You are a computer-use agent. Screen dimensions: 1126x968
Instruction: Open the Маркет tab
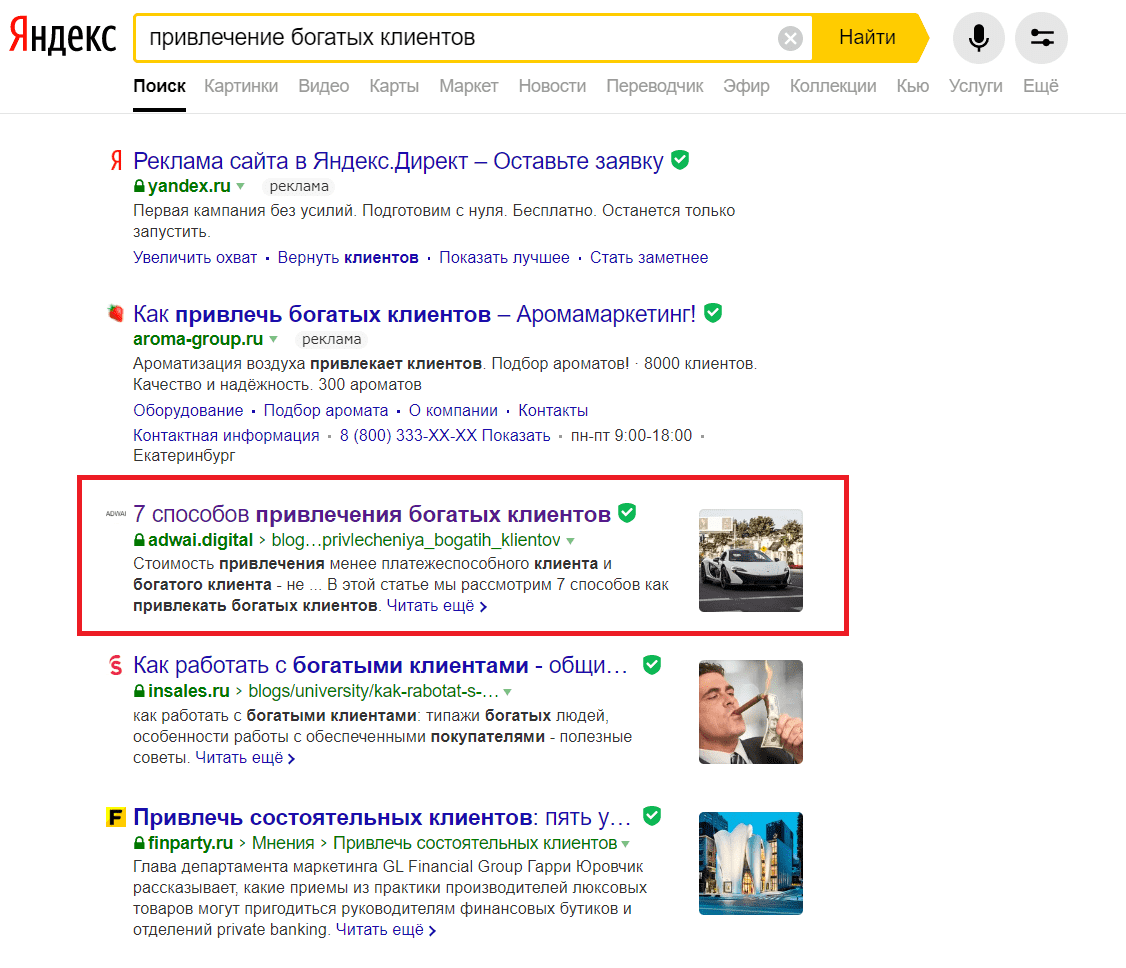[468, 86]
